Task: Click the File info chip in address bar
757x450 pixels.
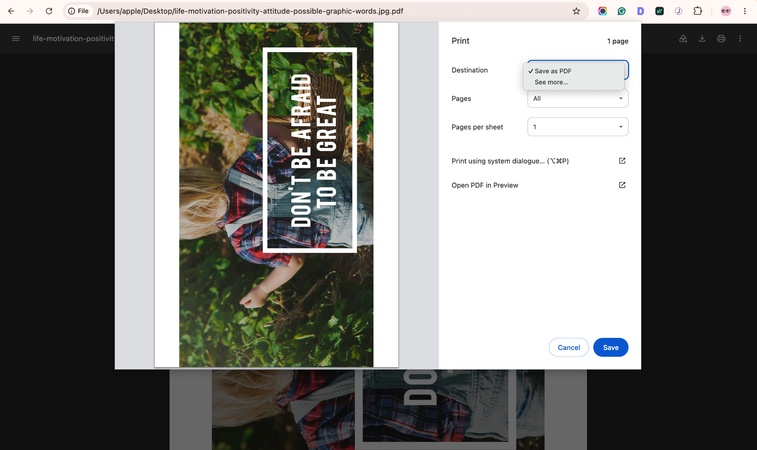Action: 78,11
